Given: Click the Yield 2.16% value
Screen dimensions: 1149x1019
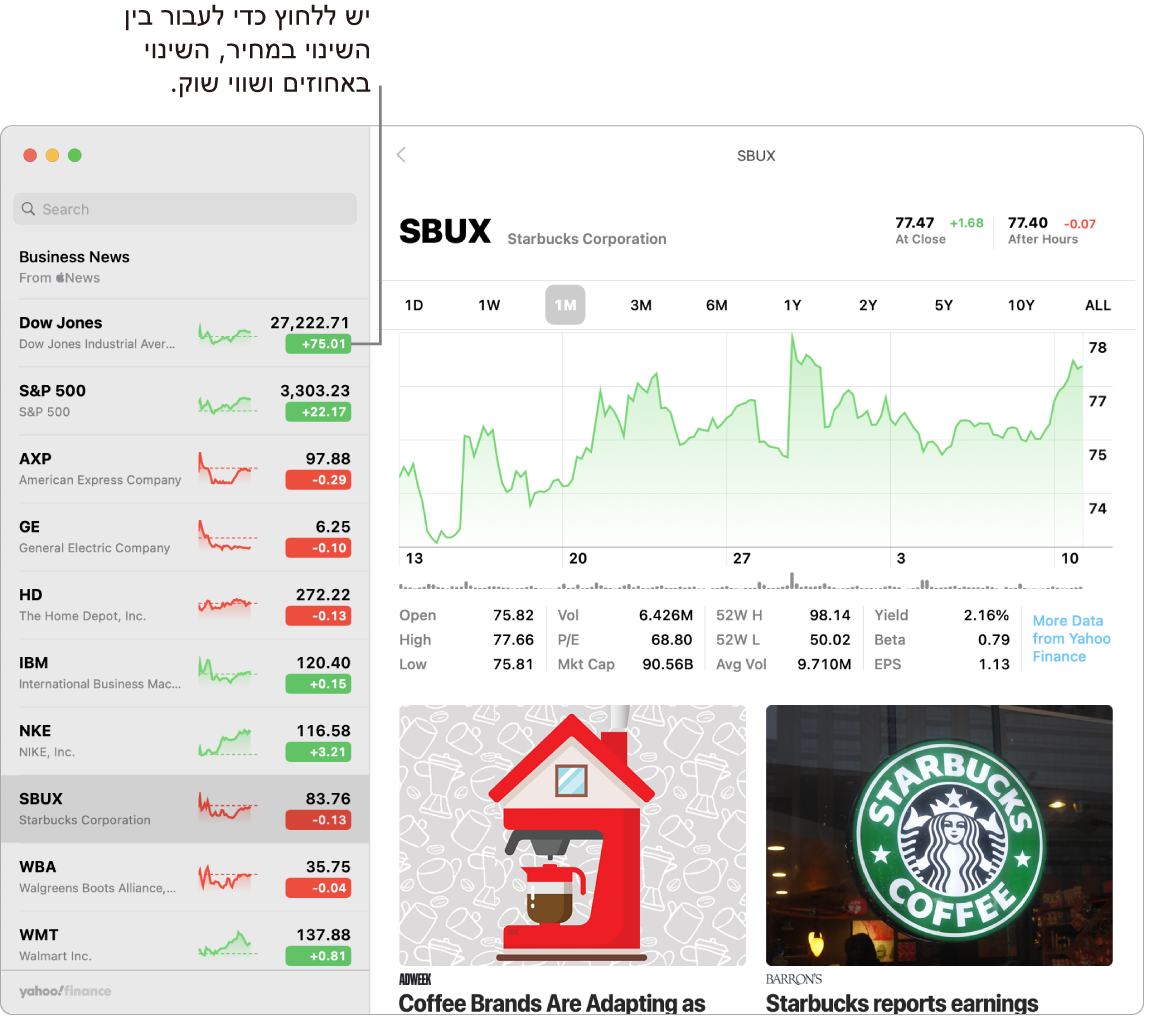Looking at the screenshot, I should point(986,615).
